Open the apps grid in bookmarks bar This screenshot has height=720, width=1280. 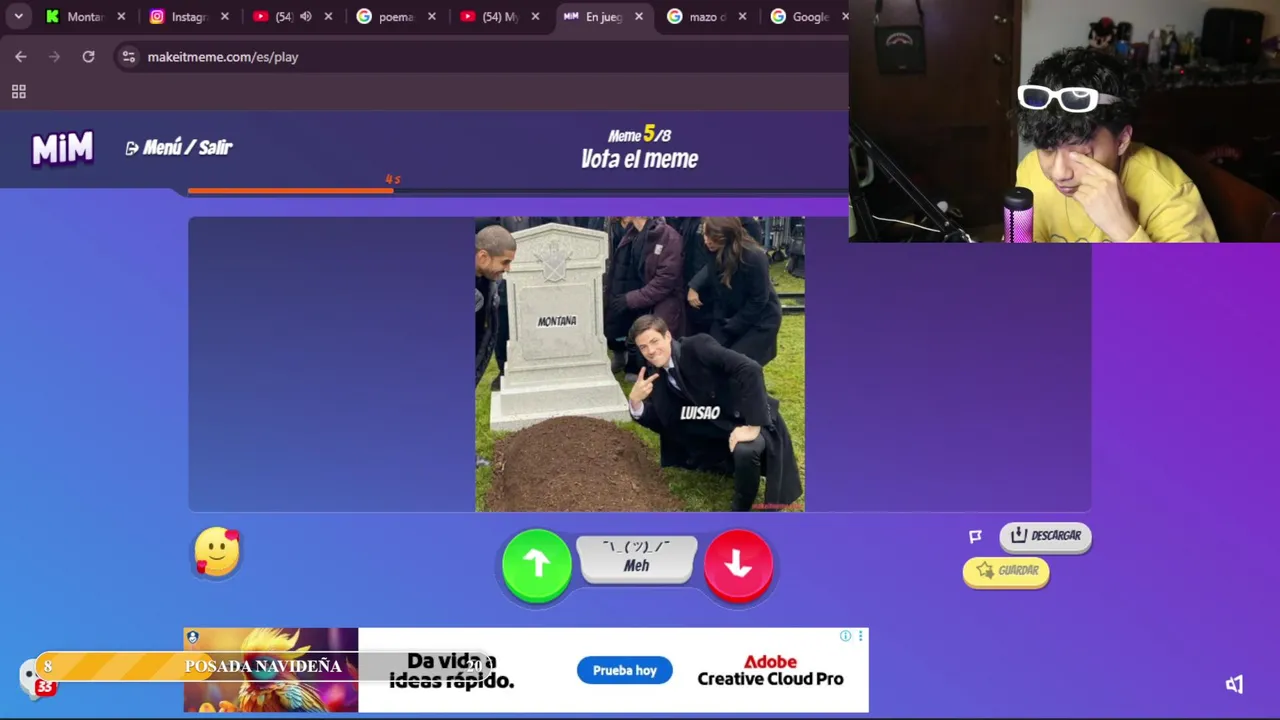pos(18,92)
